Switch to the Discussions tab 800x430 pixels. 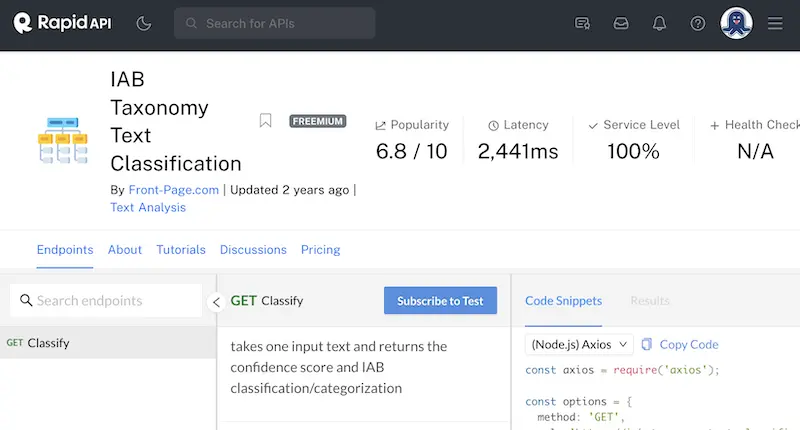coord(253,249)
